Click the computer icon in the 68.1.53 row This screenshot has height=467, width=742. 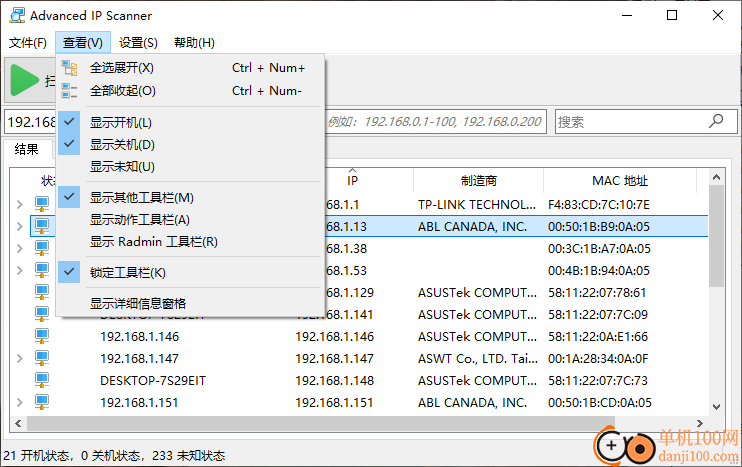point(42,270)
